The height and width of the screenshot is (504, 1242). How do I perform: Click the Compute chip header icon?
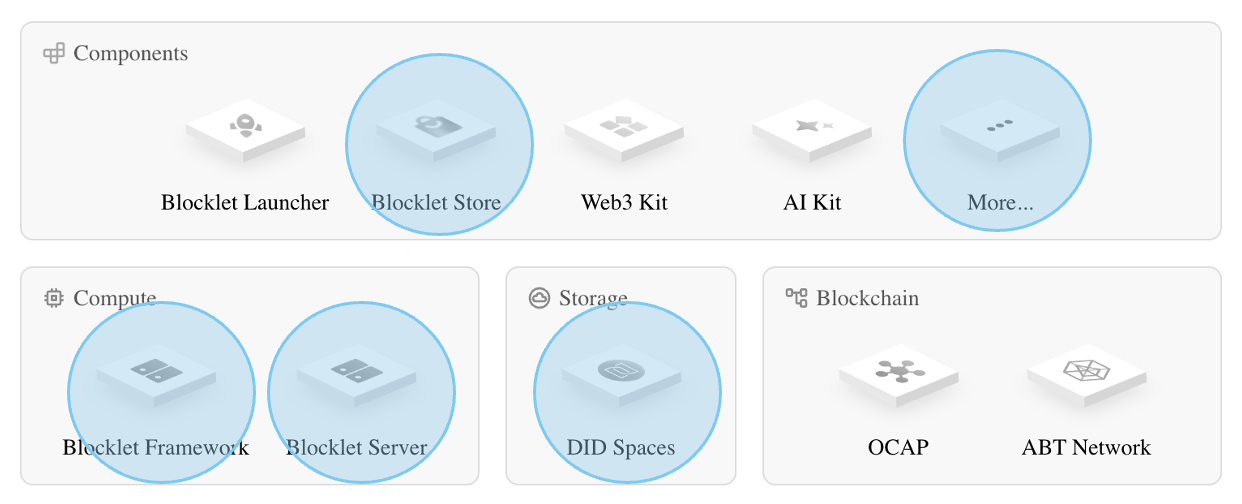[x=54, y=298]
